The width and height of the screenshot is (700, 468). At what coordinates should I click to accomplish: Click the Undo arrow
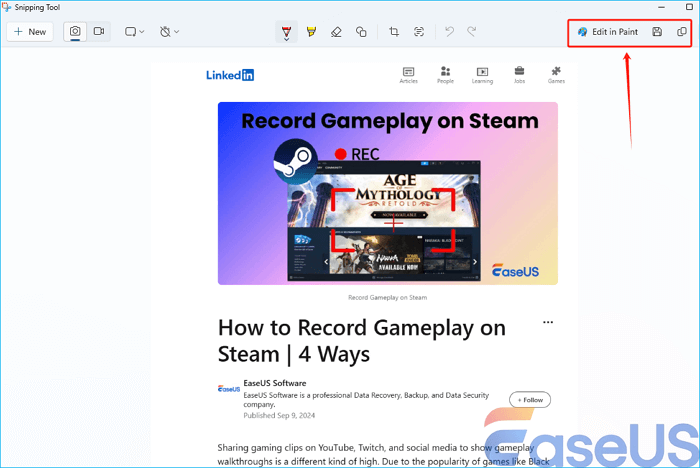point(450,32)
